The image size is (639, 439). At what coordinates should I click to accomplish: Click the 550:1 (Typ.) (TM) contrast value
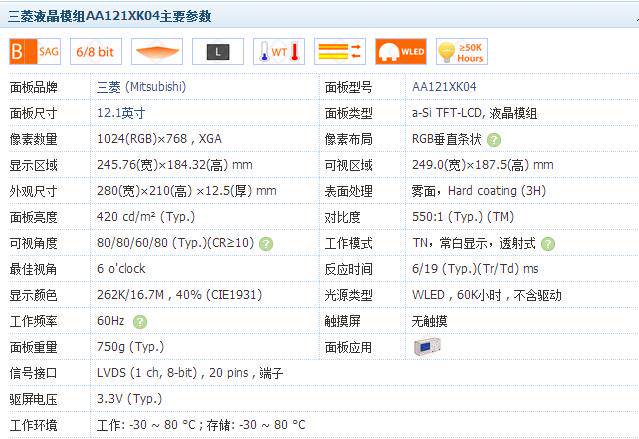pyautogui.click(x=463, y=217)
